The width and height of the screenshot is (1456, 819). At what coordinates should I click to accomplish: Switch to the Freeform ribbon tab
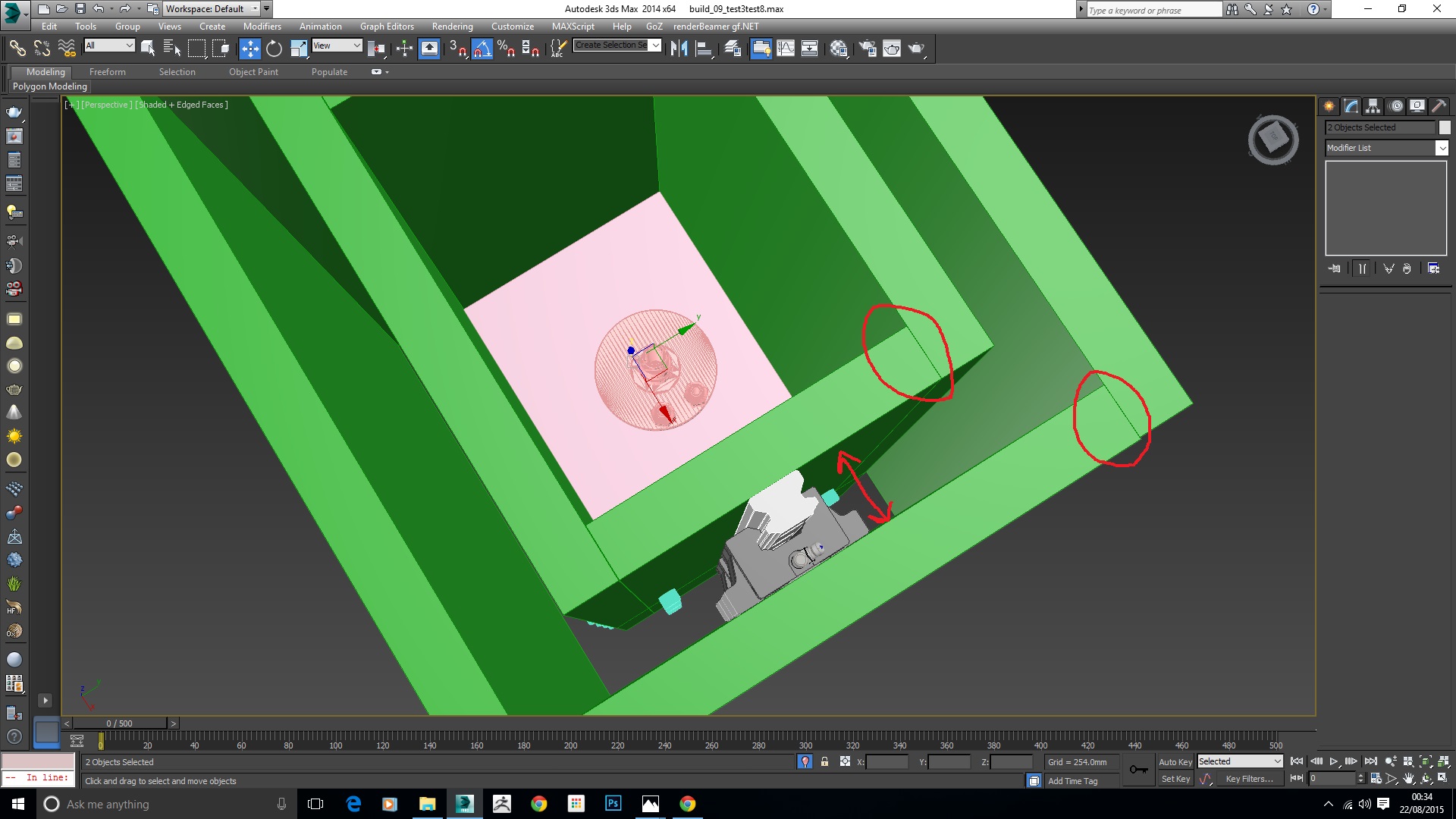107,72
